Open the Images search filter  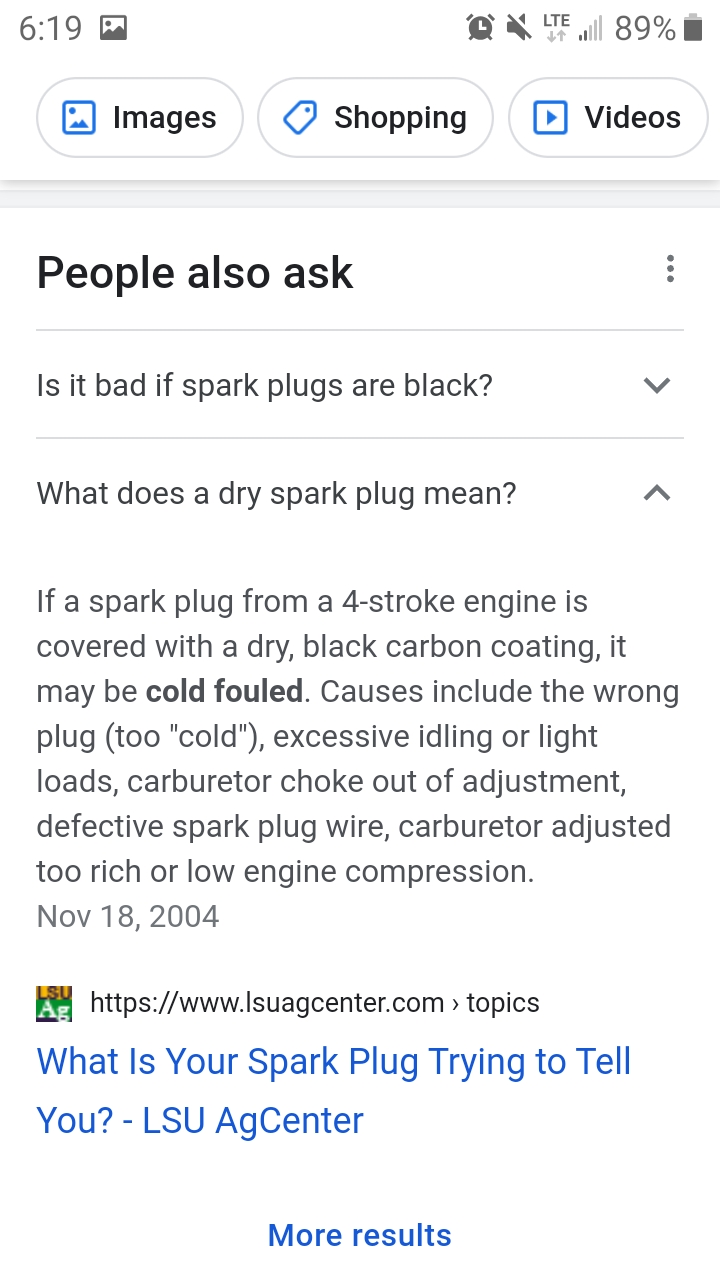[140, 118]
